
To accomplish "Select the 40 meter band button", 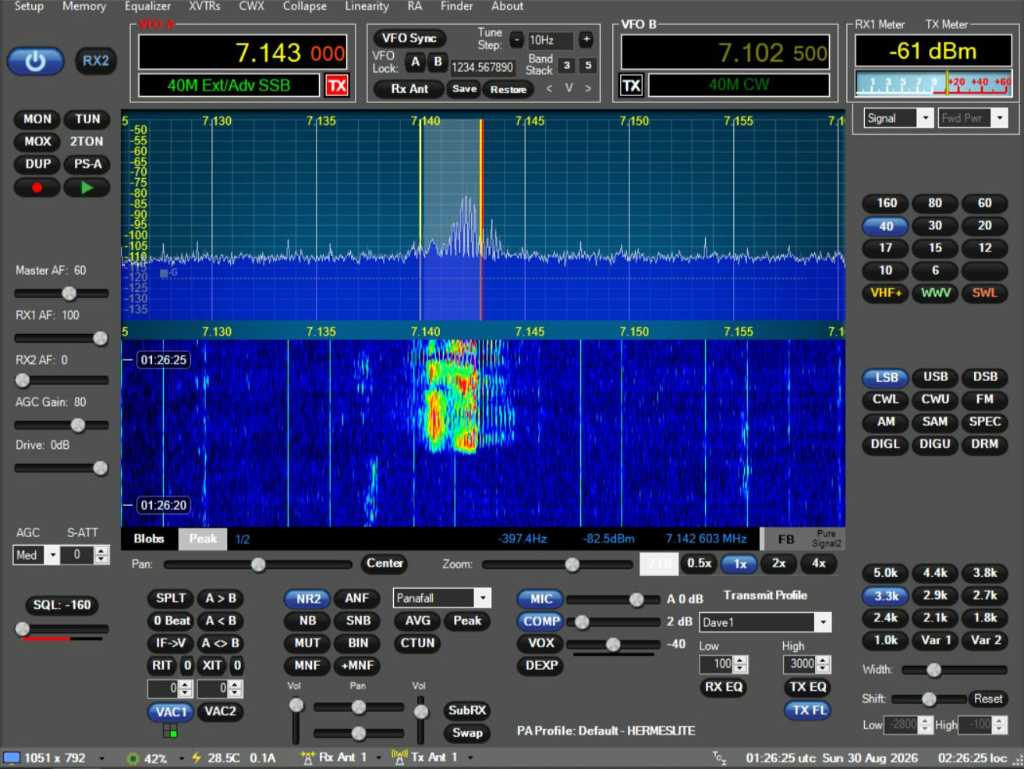I will (886, 227).
